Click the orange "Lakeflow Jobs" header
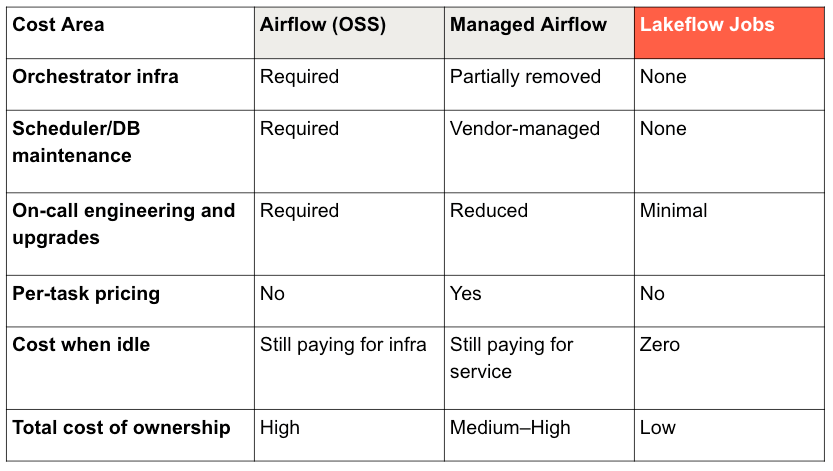Viewport: 833px width, 471px height. (x=707, y=24)
